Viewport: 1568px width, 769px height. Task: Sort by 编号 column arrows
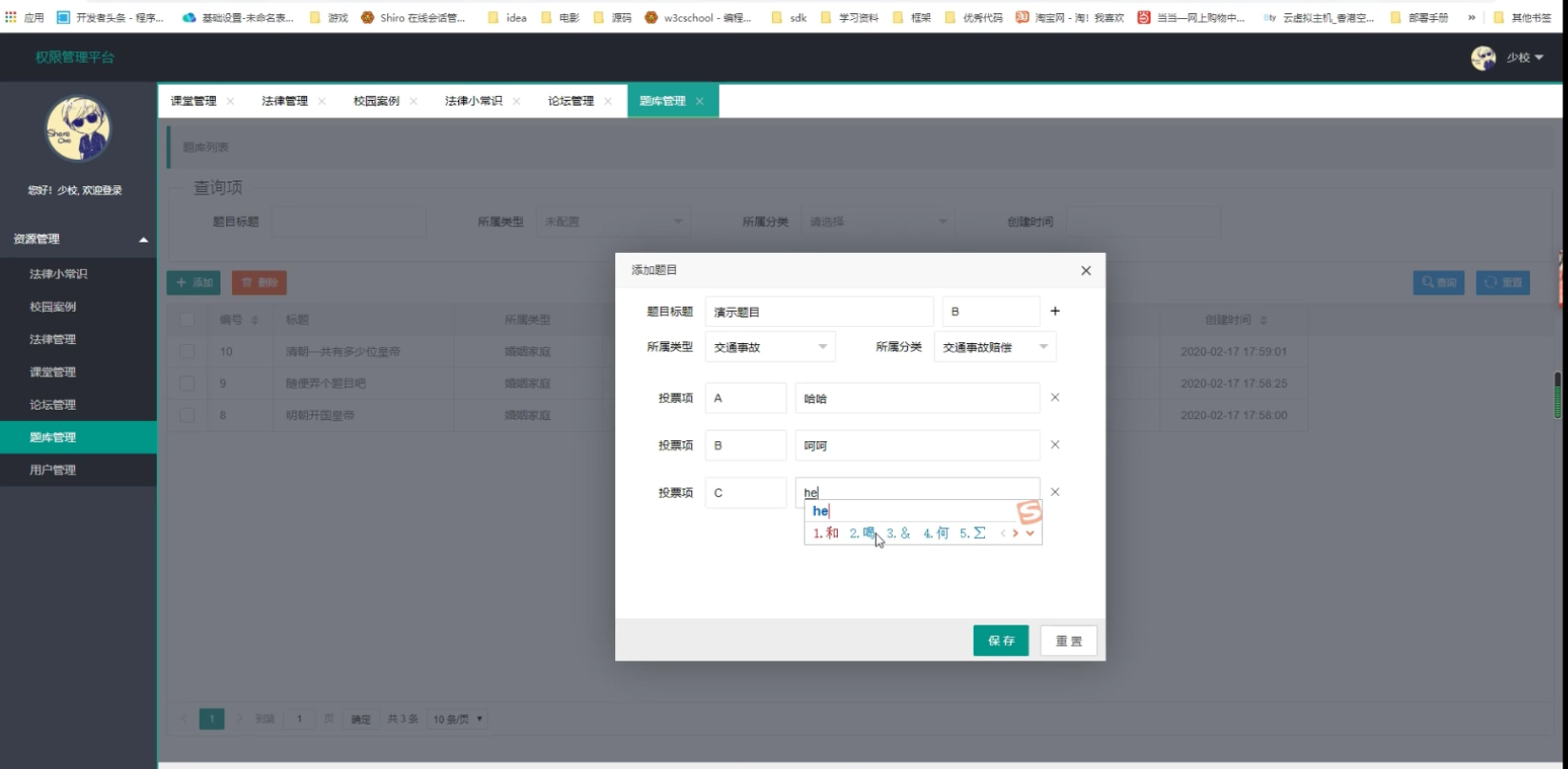tap(255, 320)
